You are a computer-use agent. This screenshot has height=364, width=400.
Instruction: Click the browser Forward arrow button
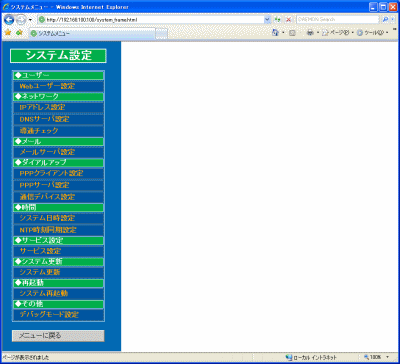click(21, 20)
